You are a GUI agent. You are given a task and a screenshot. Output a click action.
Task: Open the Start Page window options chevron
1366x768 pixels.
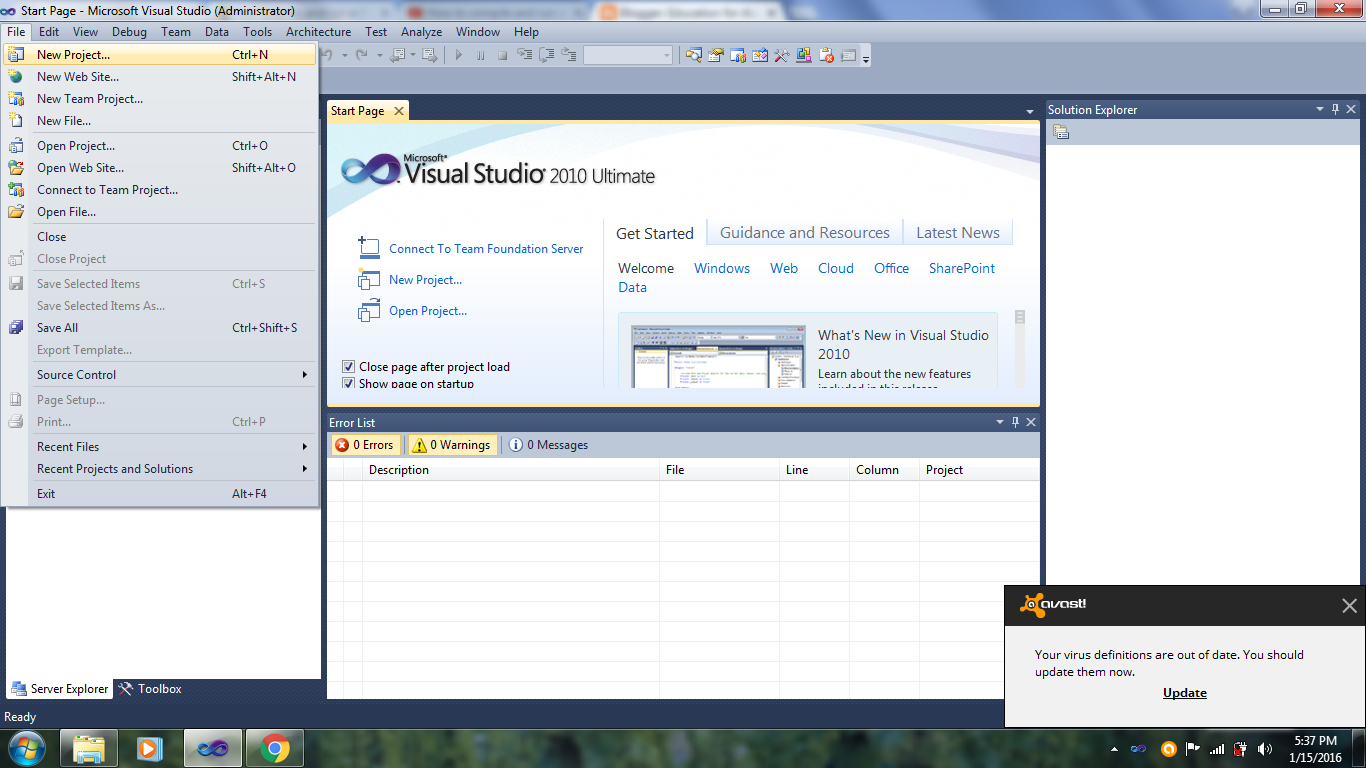(1030, 111)
